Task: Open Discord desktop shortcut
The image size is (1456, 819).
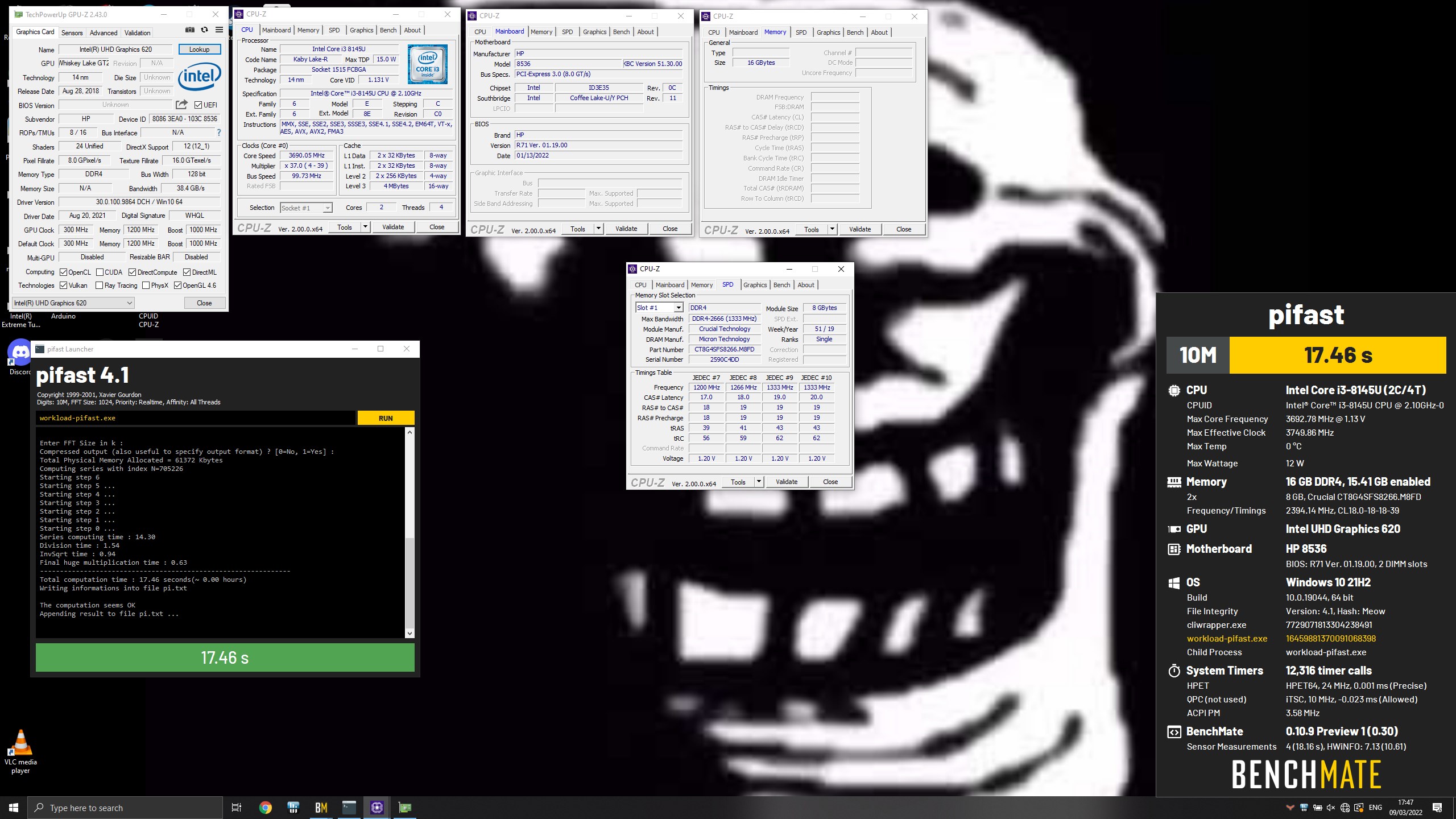Action: 20,358
